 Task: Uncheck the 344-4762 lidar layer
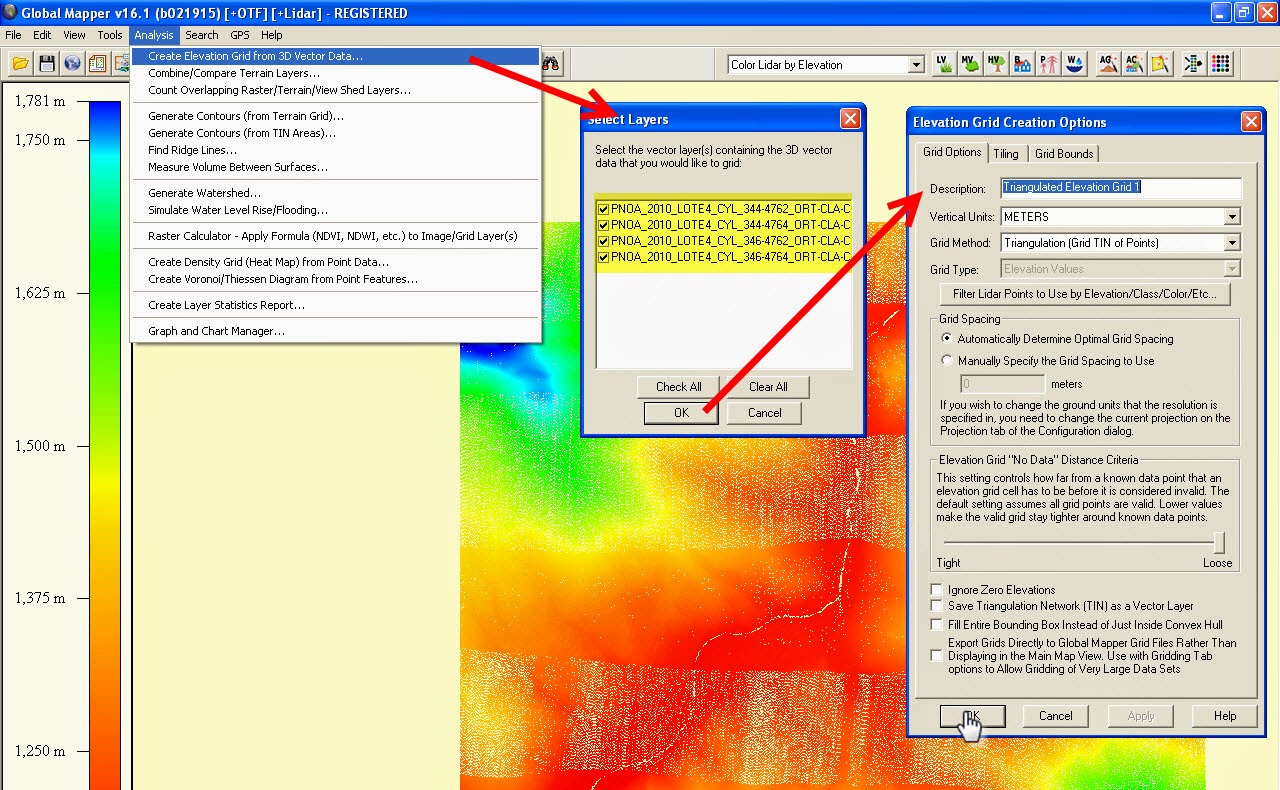(x=603, y=209)
